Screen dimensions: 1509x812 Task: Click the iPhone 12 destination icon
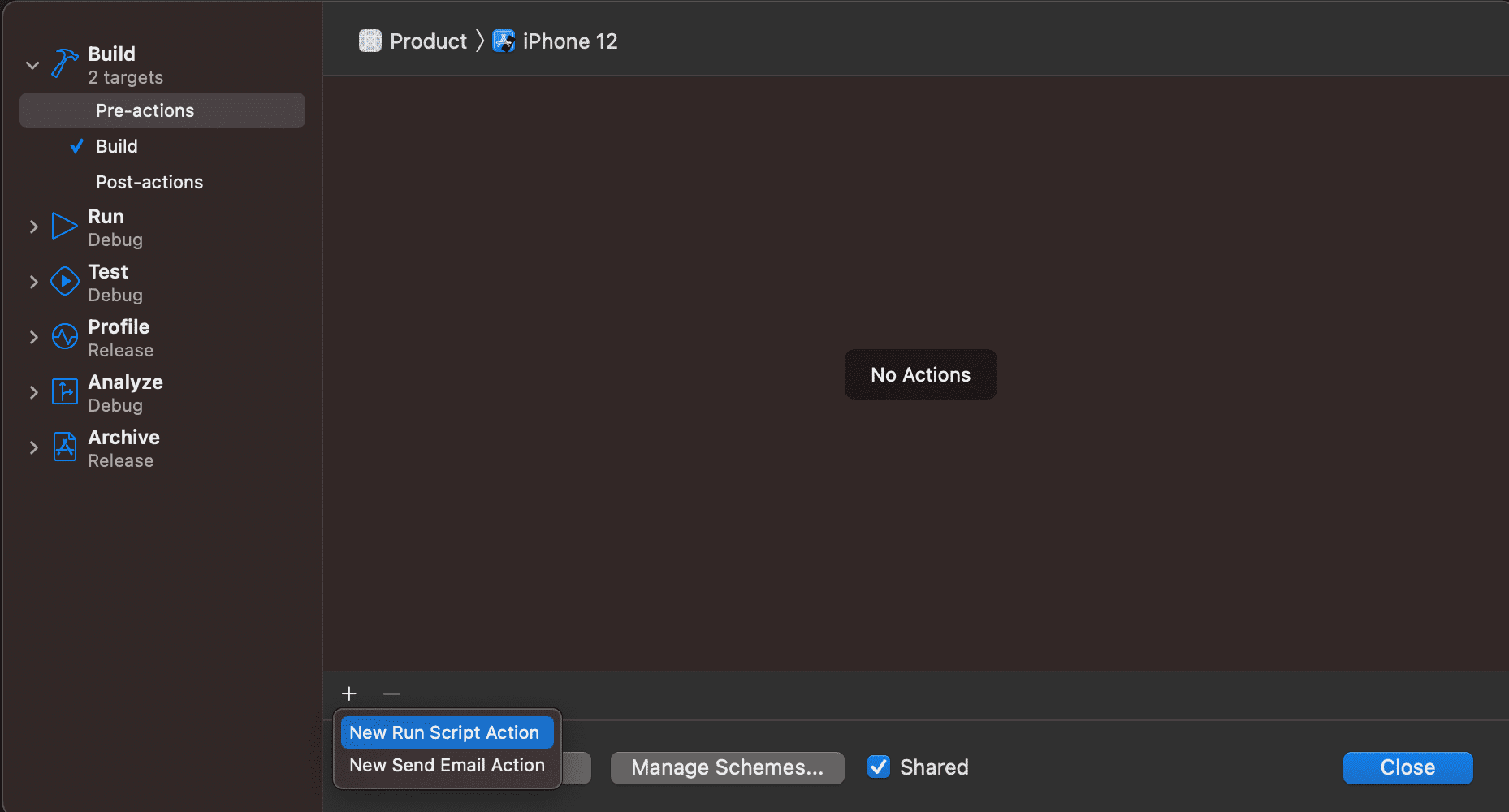point(504,41)
